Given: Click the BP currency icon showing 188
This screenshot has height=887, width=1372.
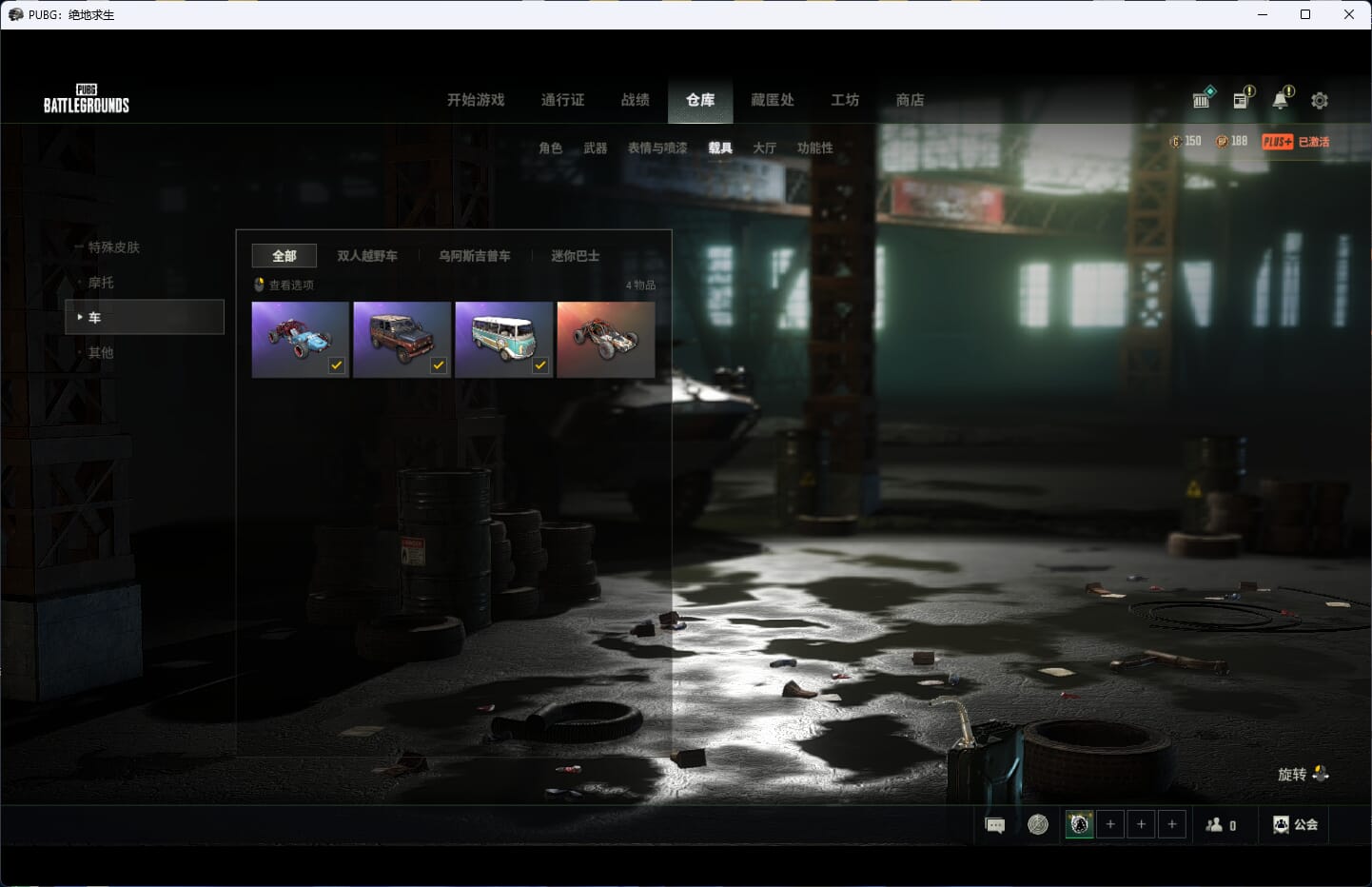Looking at the screenshot, I should click(1222, 142).
